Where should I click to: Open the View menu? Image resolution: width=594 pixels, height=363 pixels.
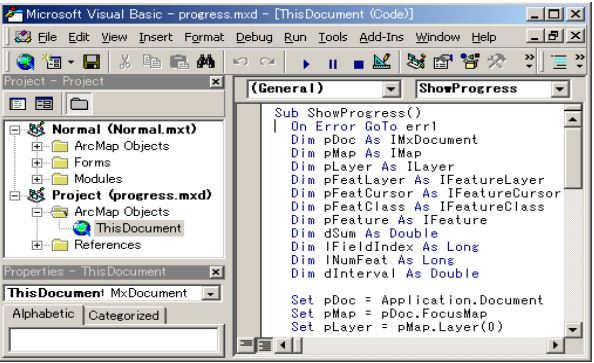click(114, 37)
